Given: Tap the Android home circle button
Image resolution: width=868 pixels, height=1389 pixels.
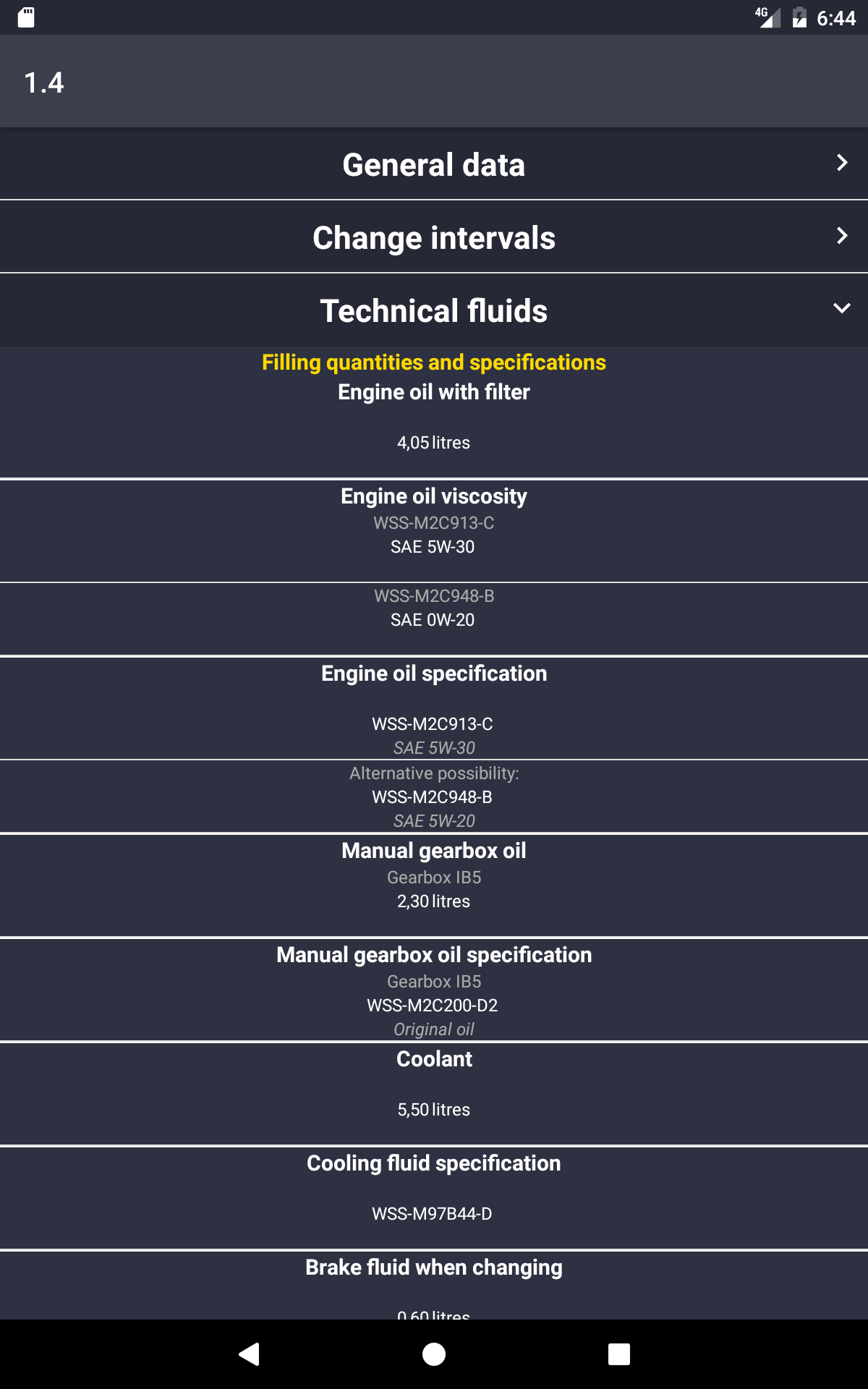Looking at the screenshot, I should [x=434, y=1354].
